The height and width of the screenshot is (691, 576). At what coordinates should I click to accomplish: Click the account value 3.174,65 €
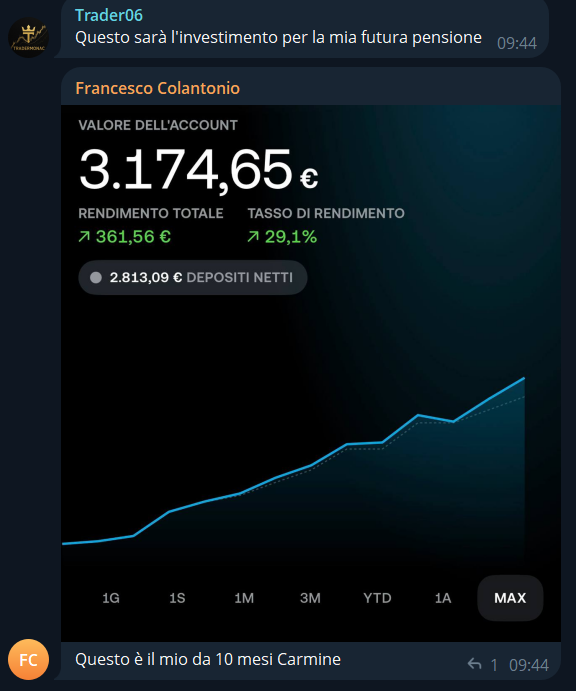[x=198, y=171]
